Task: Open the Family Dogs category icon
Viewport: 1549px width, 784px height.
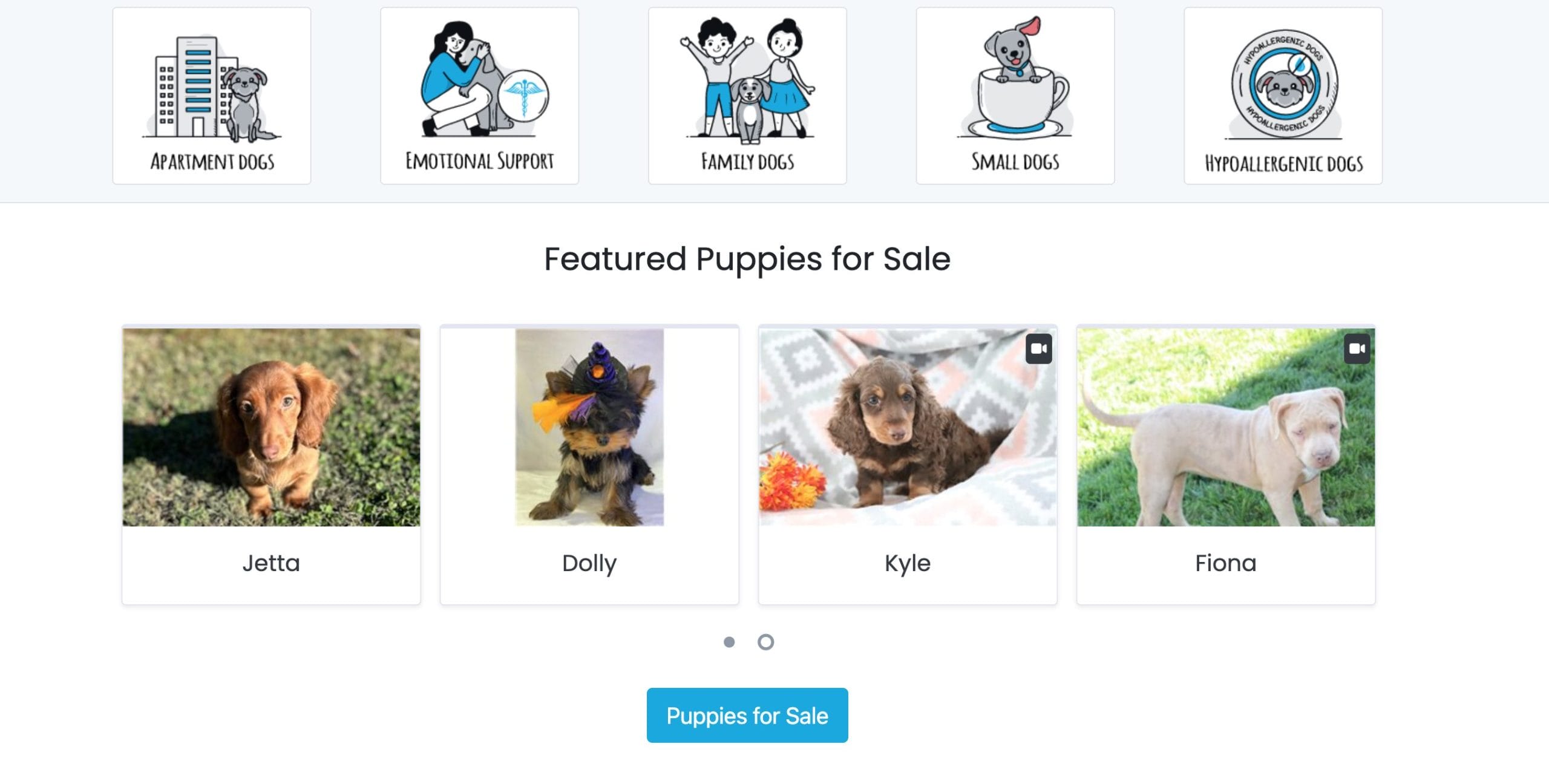Action: pyautogui.click(x=747, y=82)
